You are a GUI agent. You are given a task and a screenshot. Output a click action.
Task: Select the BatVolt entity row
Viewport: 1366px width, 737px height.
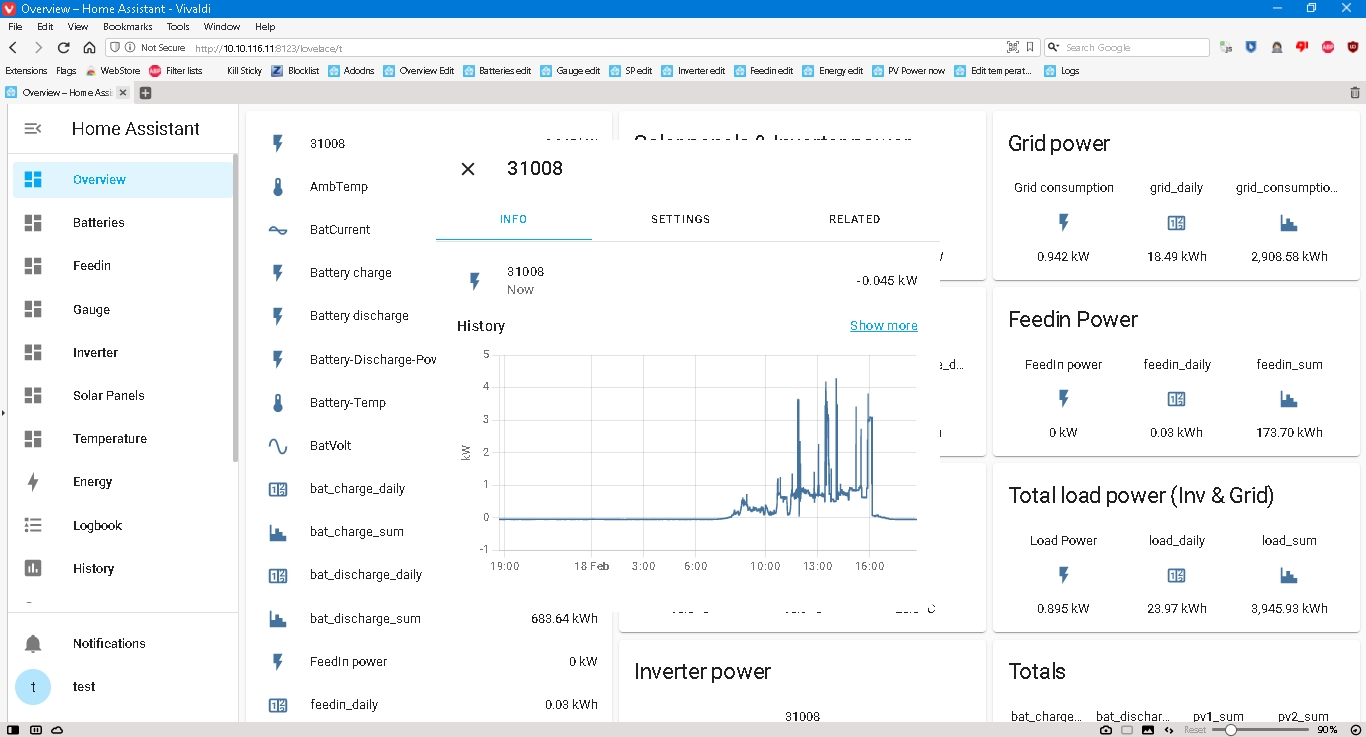(330, 446)
